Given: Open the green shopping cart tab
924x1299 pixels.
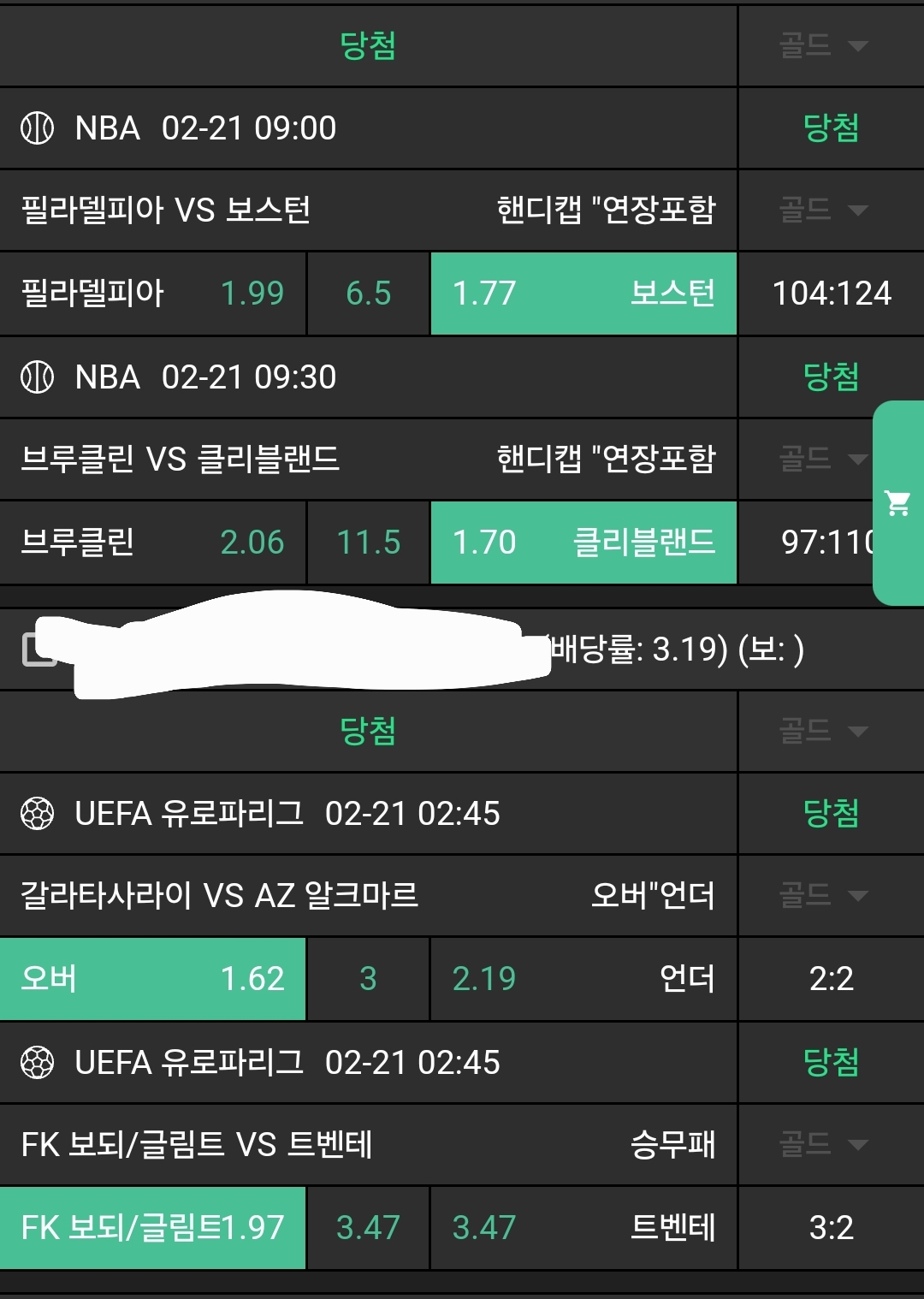Looking at the screenshot, I should click(898, 503).
